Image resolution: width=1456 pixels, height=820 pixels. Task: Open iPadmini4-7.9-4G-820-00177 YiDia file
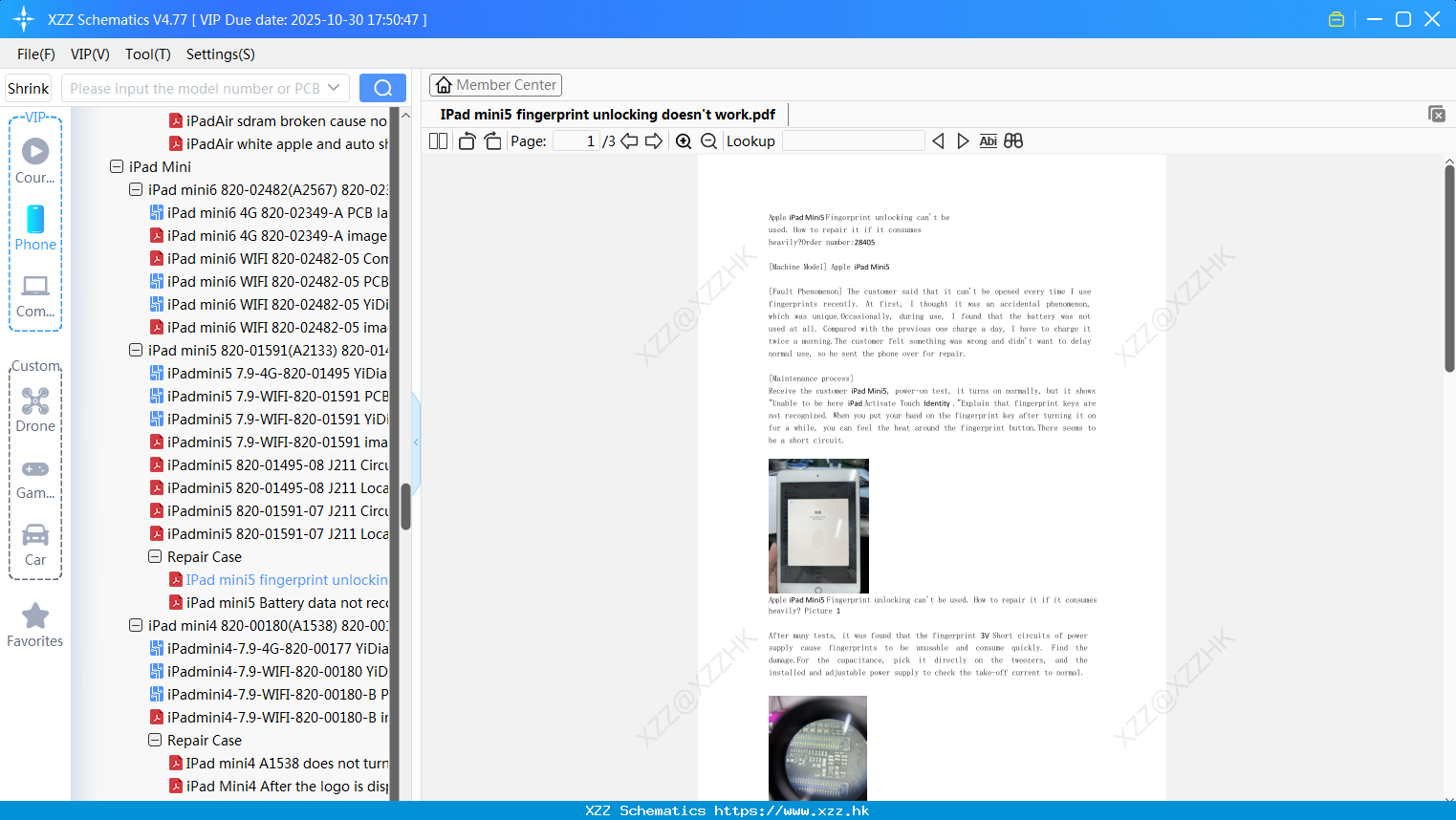269,648
